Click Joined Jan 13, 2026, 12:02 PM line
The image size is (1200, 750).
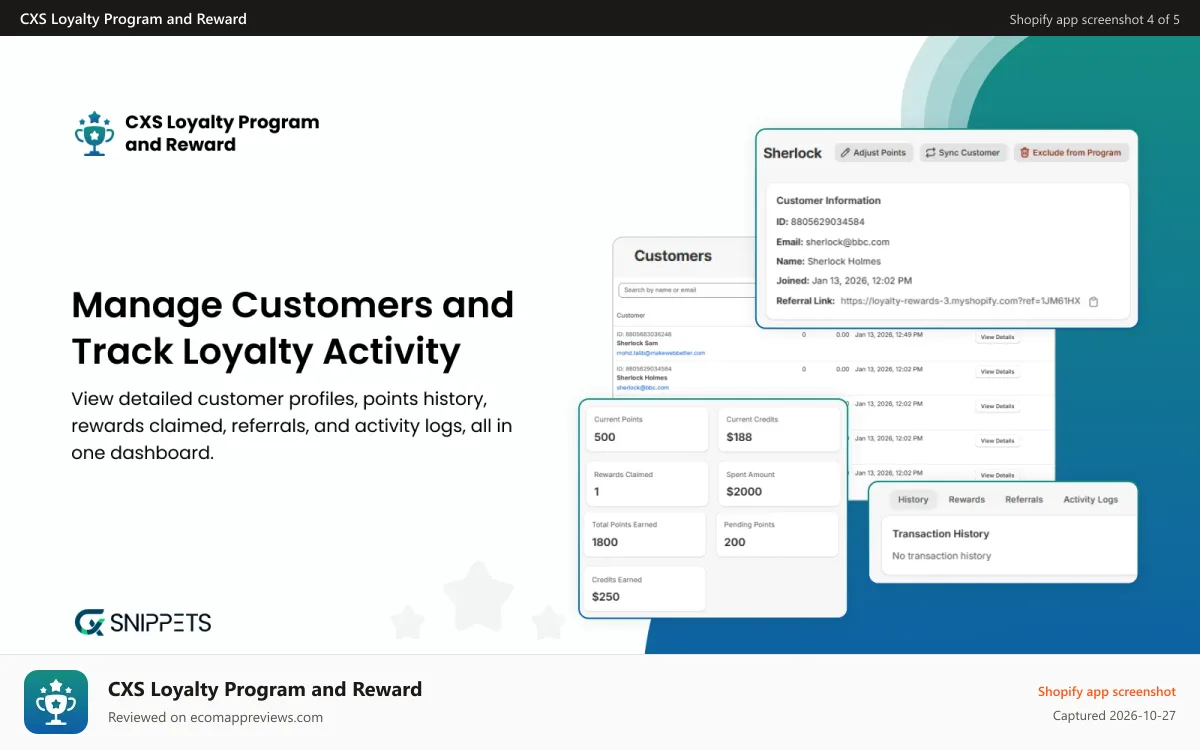[x=844, y=281]
